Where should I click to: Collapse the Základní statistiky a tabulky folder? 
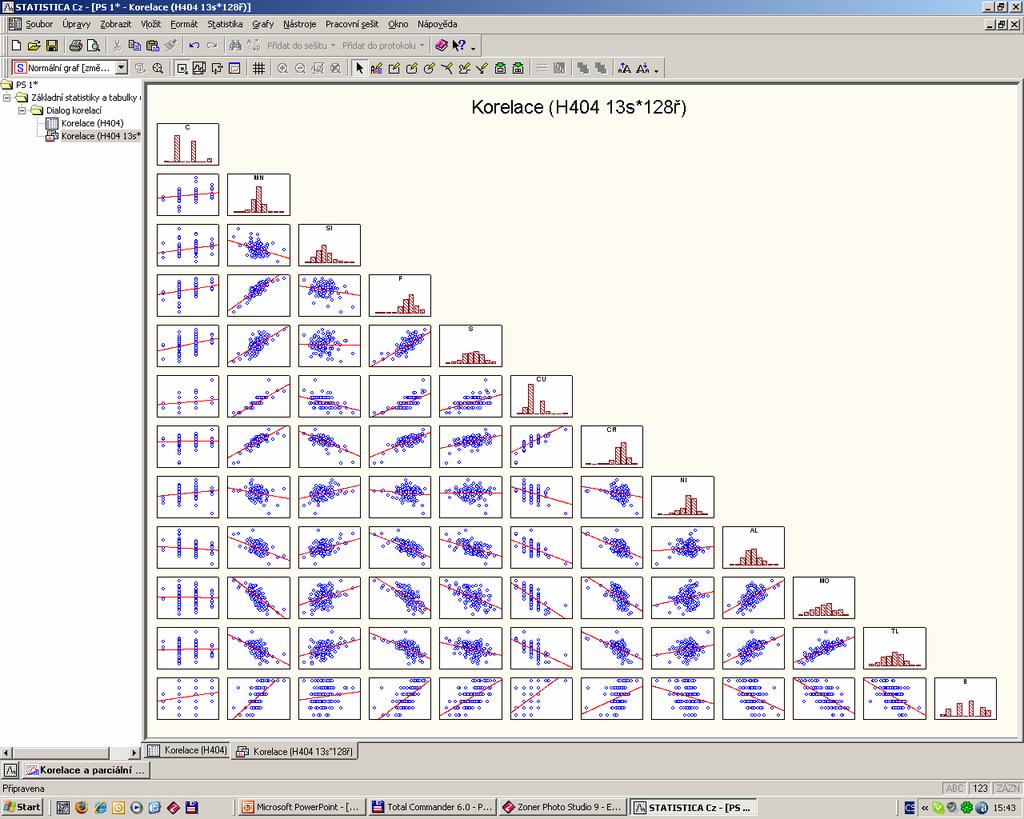point(7,97)
